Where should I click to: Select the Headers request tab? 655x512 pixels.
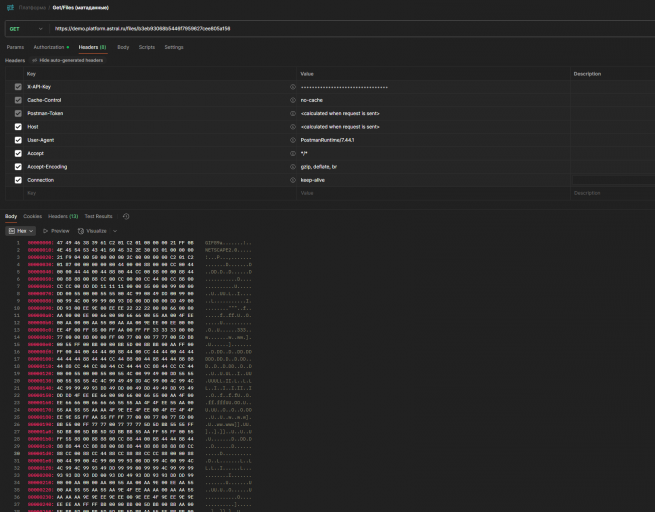[x=92, y=47]
